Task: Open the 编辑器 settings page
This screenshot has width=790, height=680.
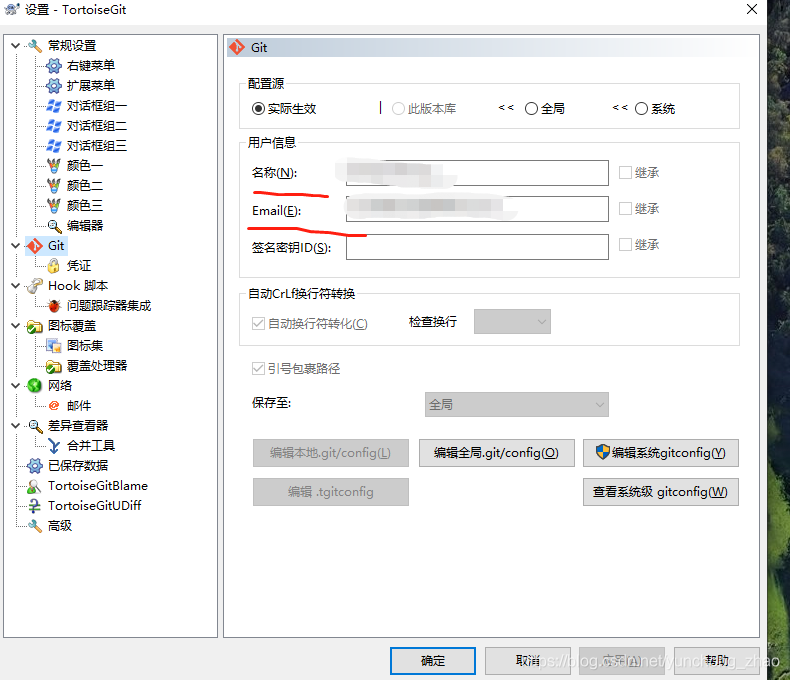Action: click(85, 226)
